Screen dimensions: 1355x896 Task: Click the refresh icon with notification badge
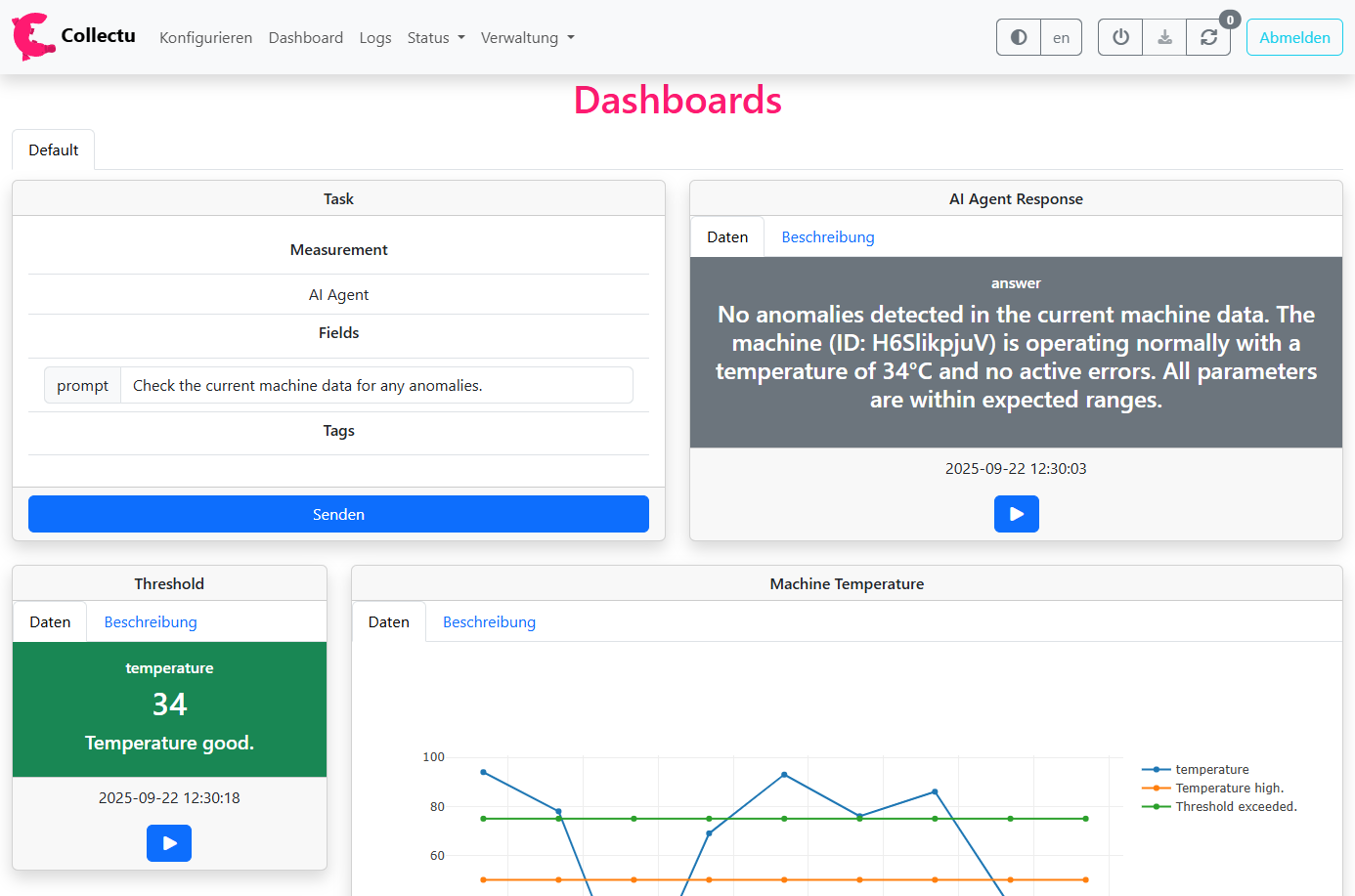(x=1208, y=37)
